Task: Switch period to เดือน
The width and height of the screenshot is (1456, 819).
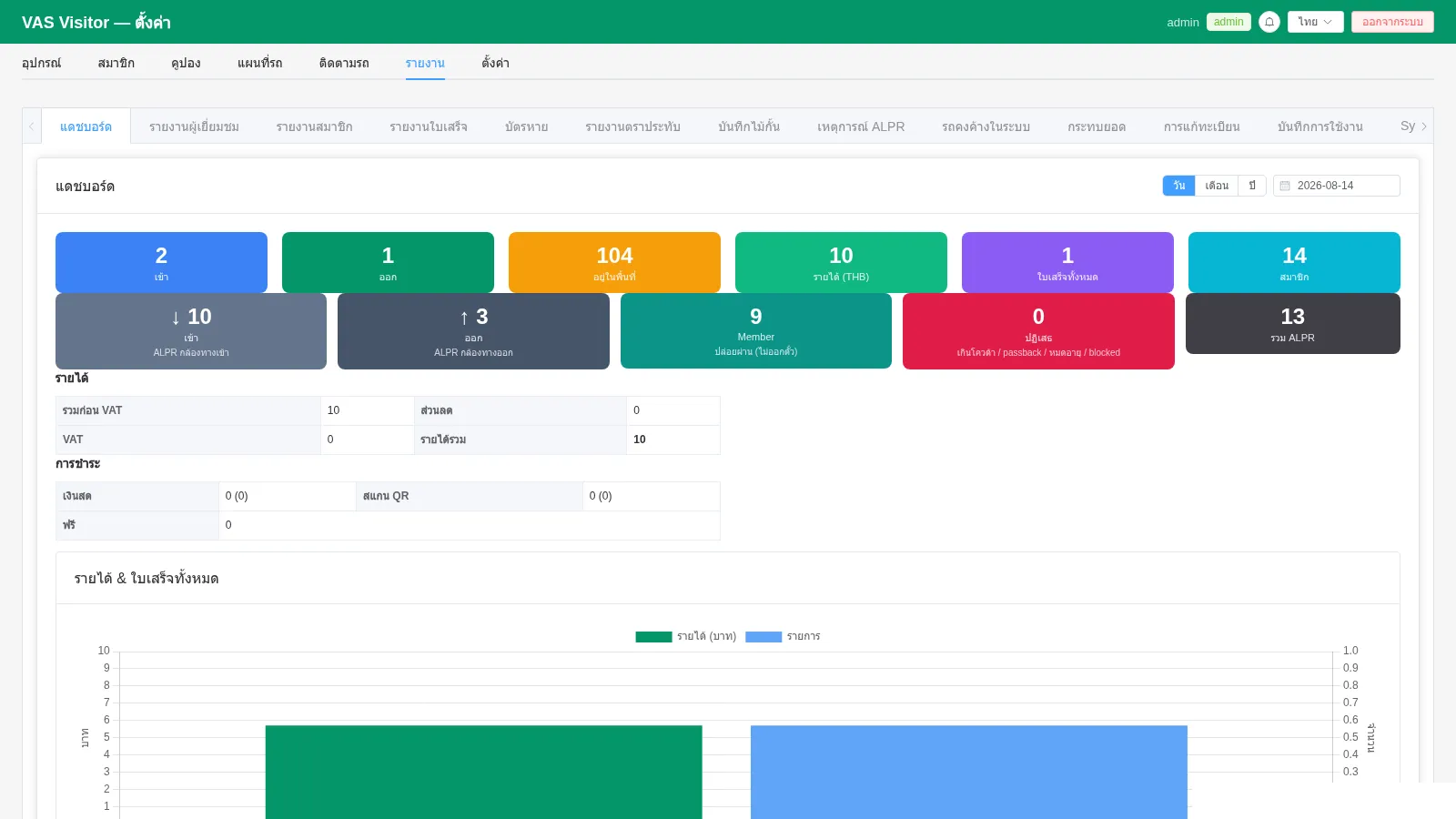Action: (x=1217, y=186)
